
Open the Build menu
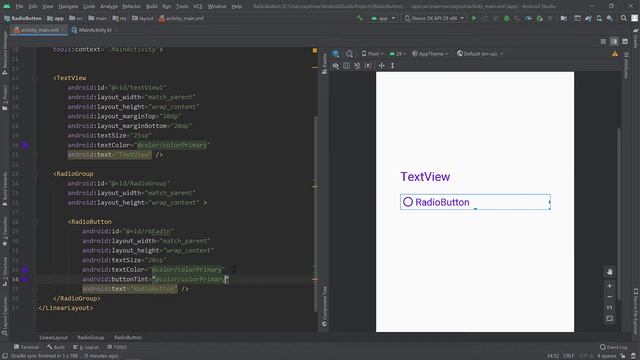coord(151,7)
